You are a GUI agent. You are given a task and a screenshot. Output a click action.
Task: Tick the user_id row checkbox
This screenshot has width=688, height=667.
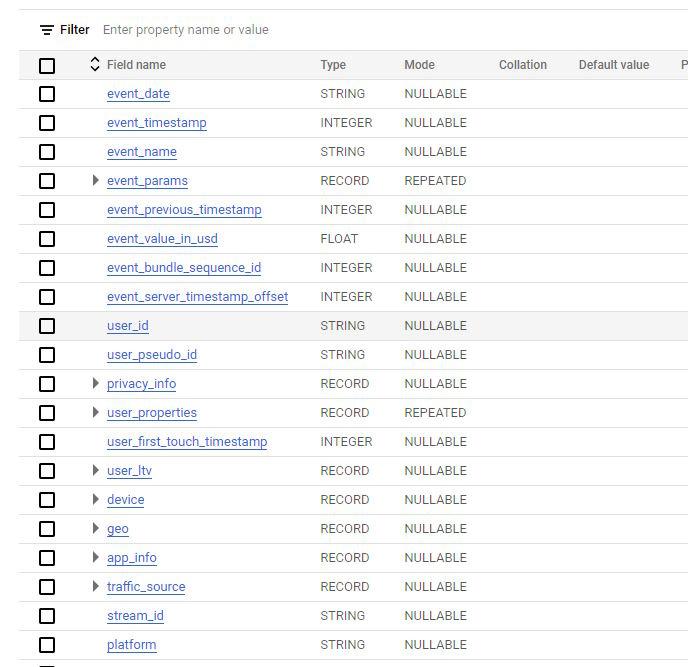click(x=47, y=326)
